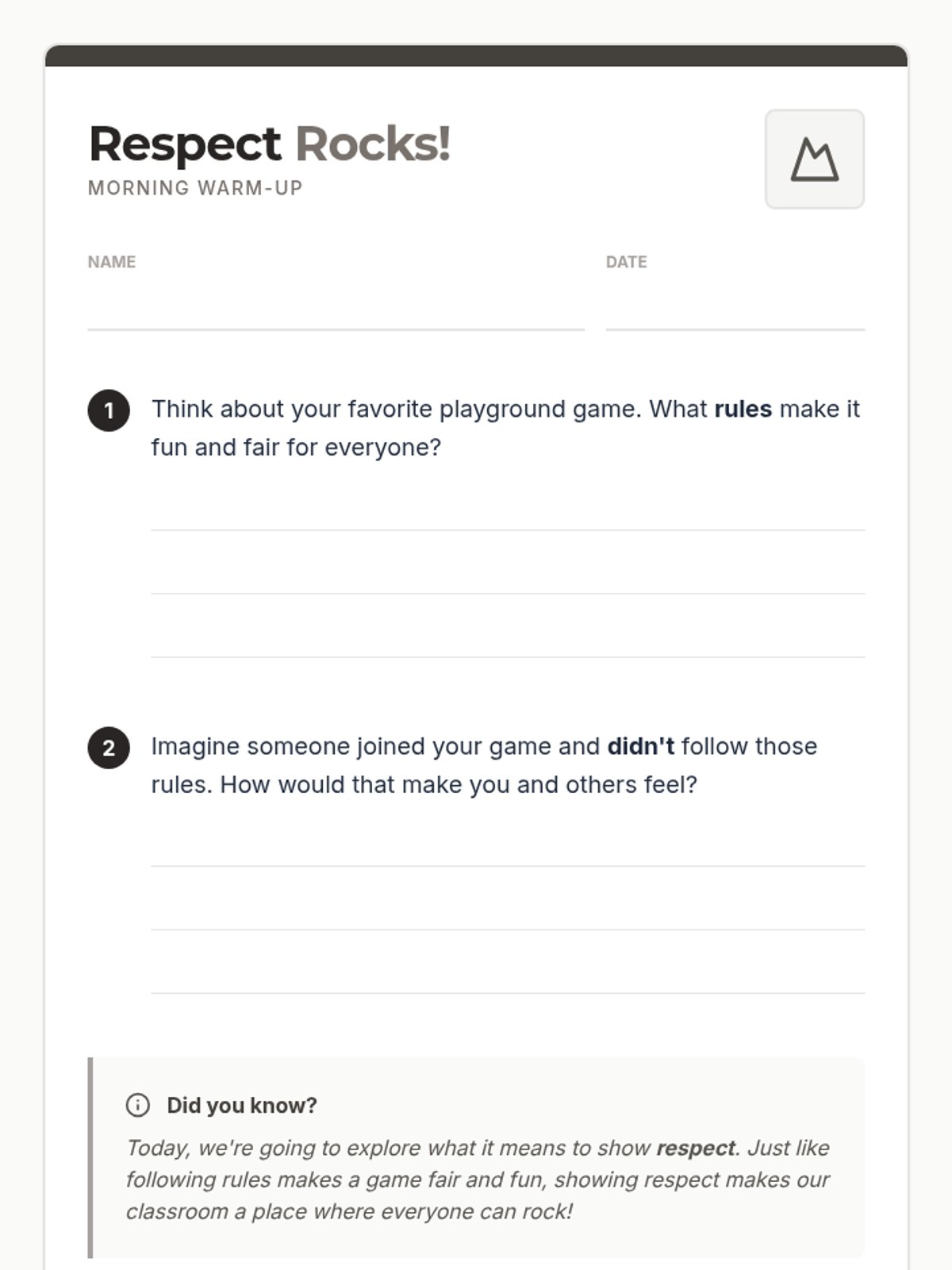Click the bold word didn't in question 2
952x1270 pixels.
point(640,746)
